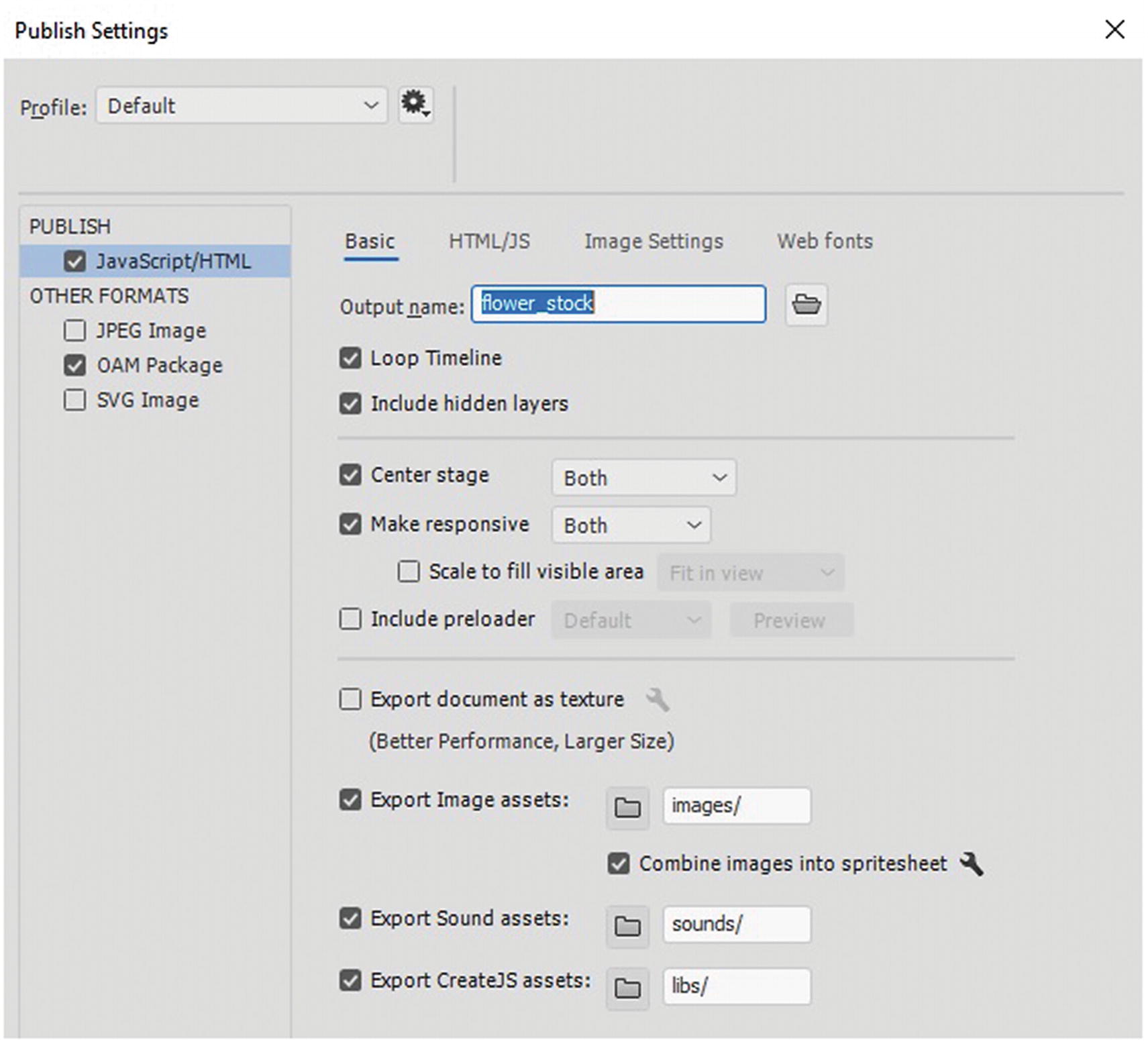Expand the Center stage dropdown

(643, 478)
